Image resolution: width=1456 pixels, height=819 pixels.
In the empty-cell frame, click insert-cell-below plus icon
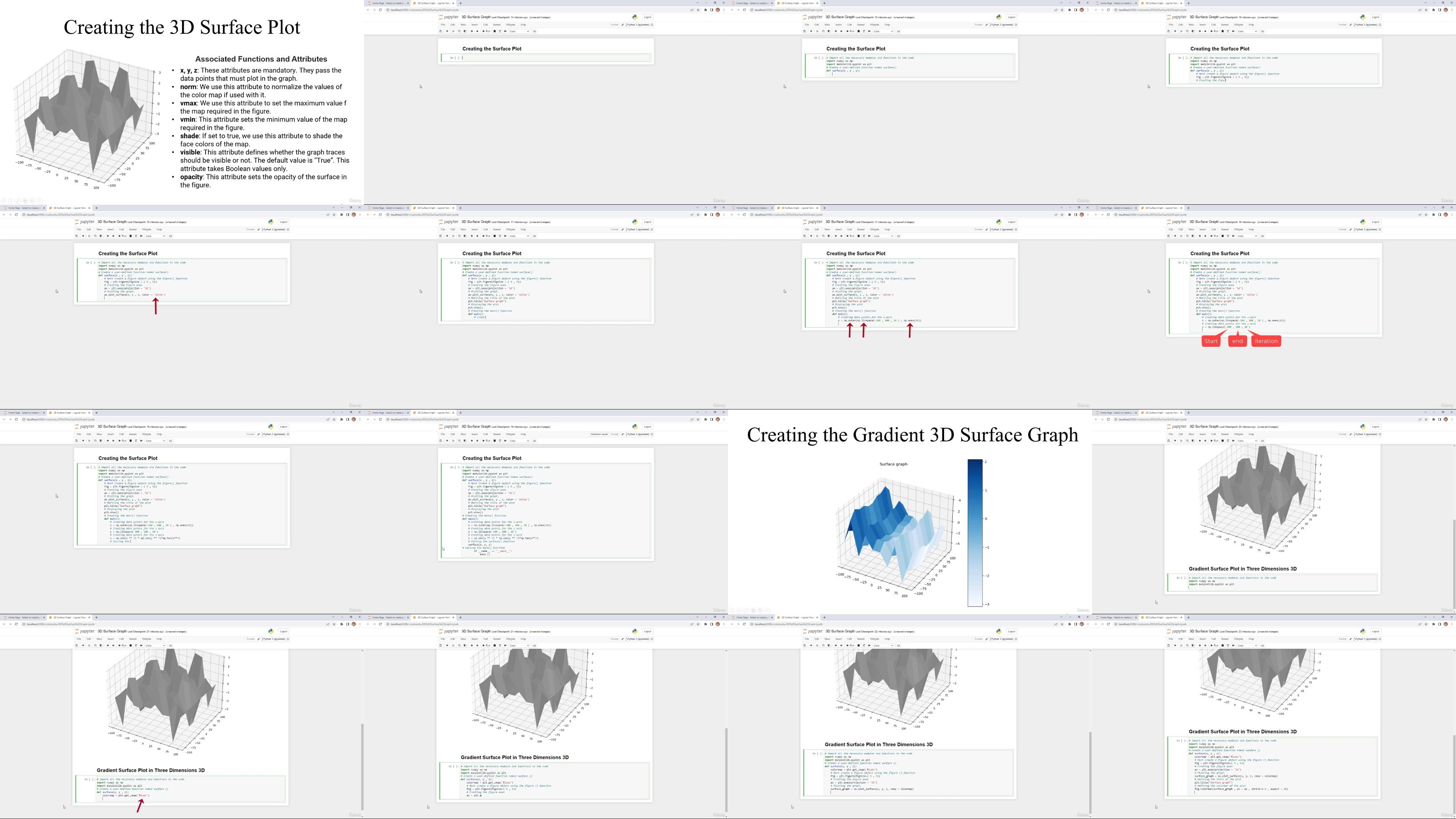coord(447,31)
